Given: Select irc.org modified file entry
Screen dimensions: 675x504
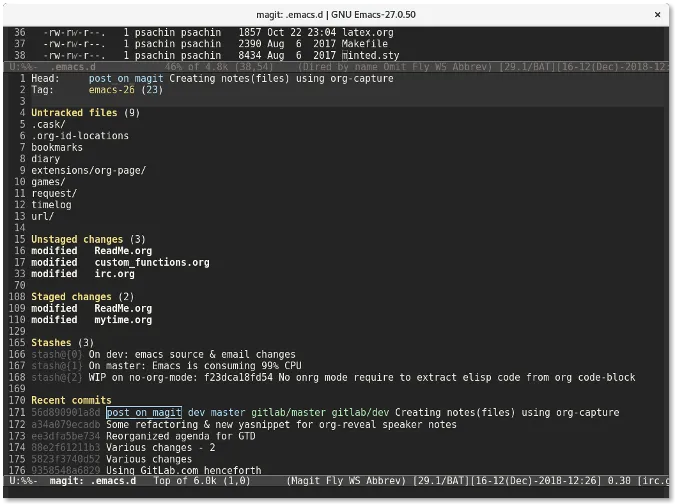Looking at the screenshot, I should [114, 274].
